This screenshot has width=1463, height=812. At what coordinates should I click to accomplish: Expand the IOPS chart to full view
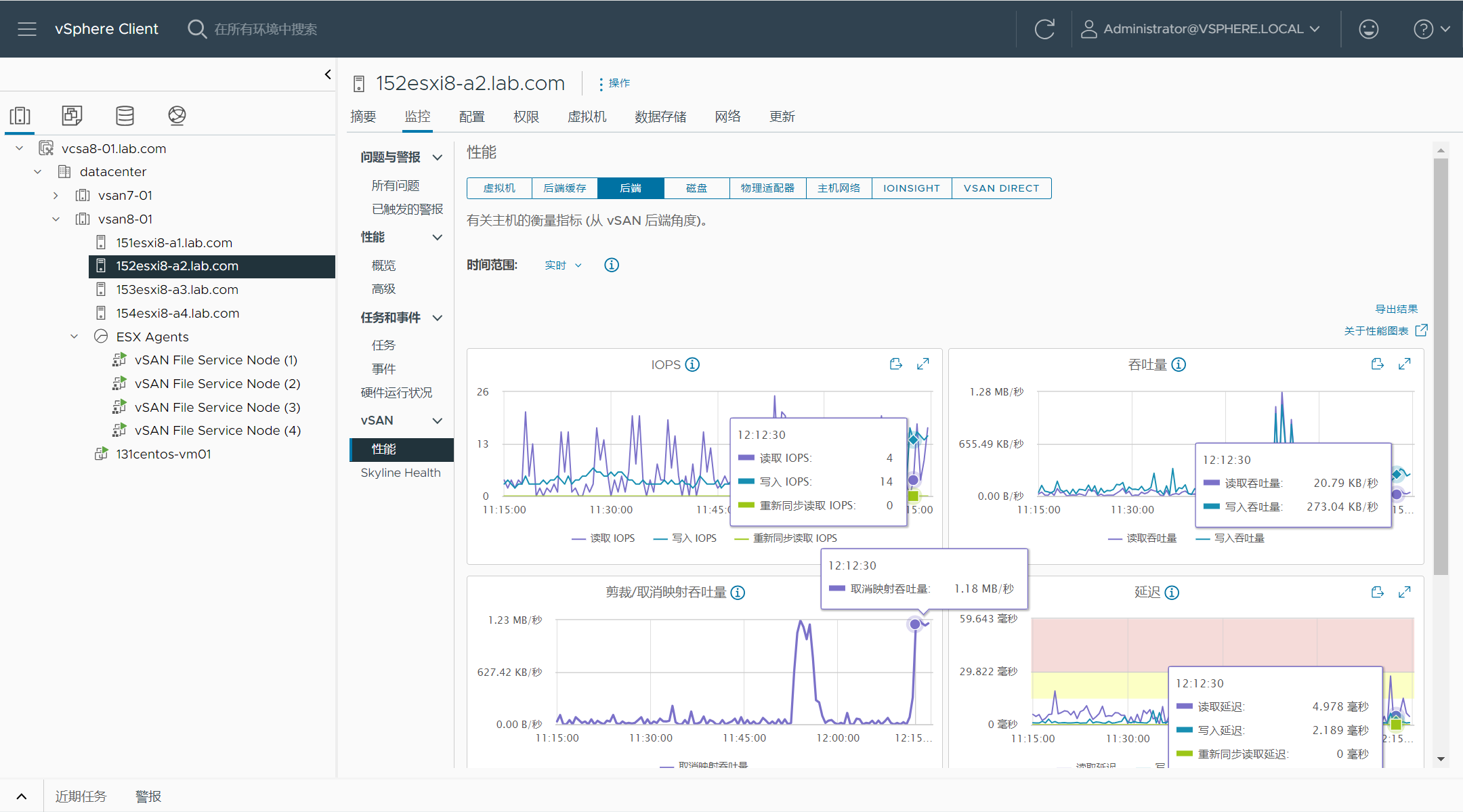[x=923, y=364]
